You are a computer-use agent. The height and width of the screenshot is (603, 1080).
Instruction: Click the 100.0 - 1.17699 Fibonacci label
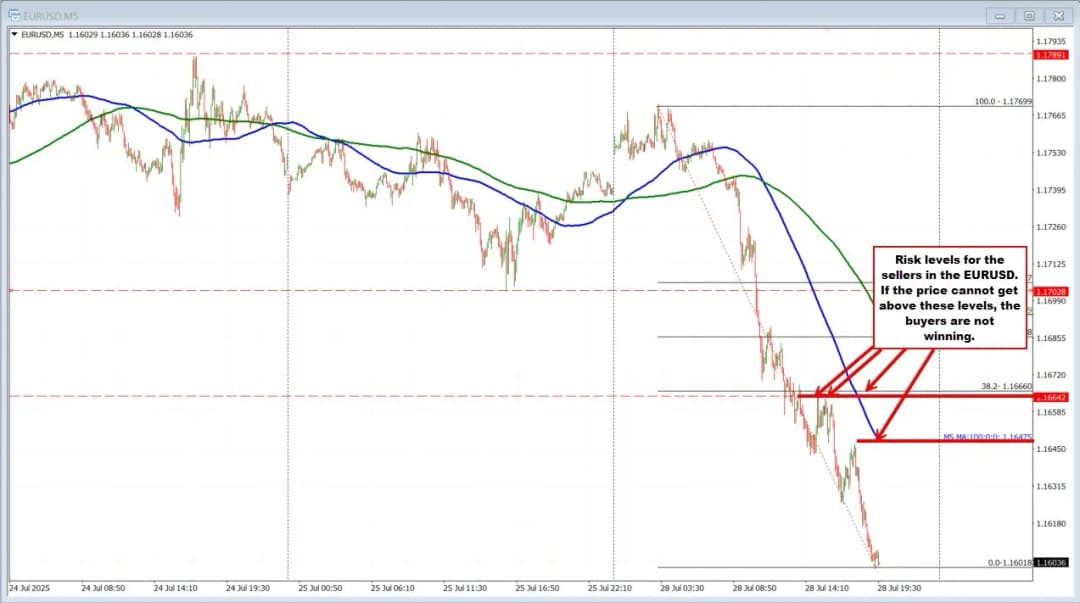[1003, 102]
